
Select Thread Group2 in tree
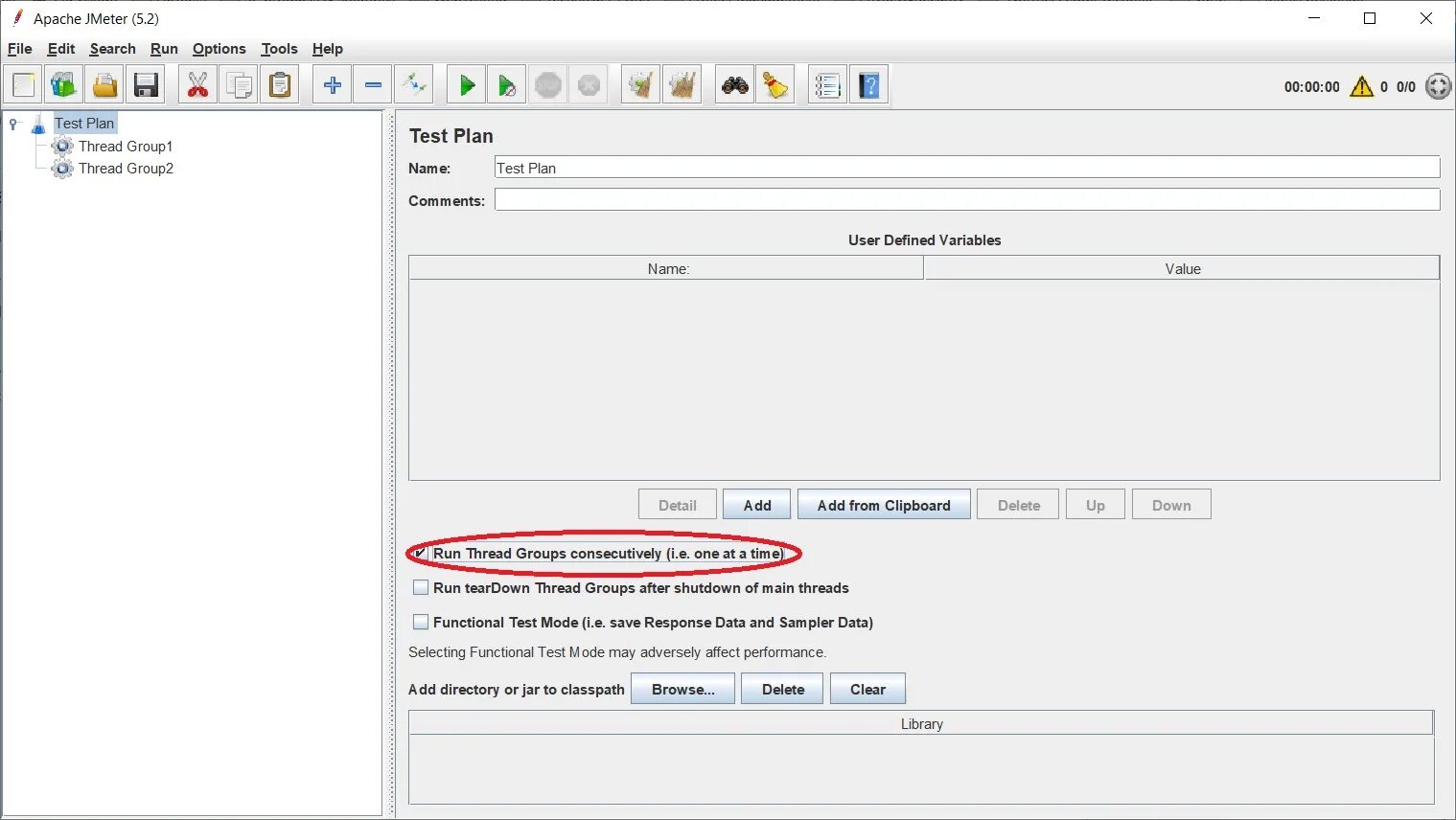pyautogui.click(x=126, y=169)
